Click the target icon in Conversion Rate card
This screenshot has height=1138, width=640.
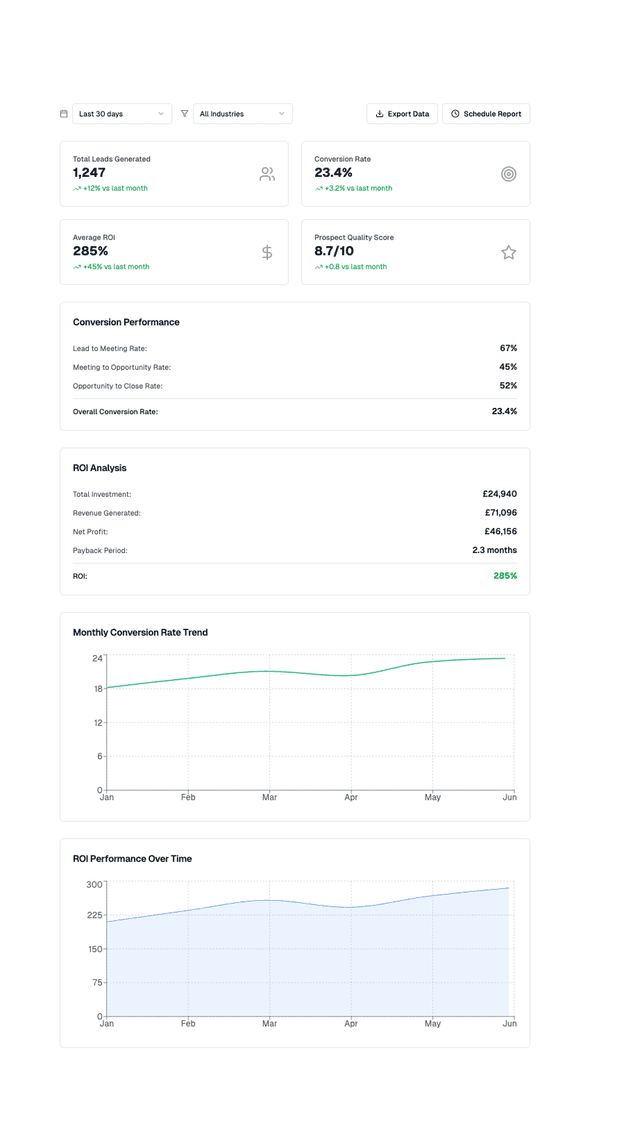click(x=508, y=174)
